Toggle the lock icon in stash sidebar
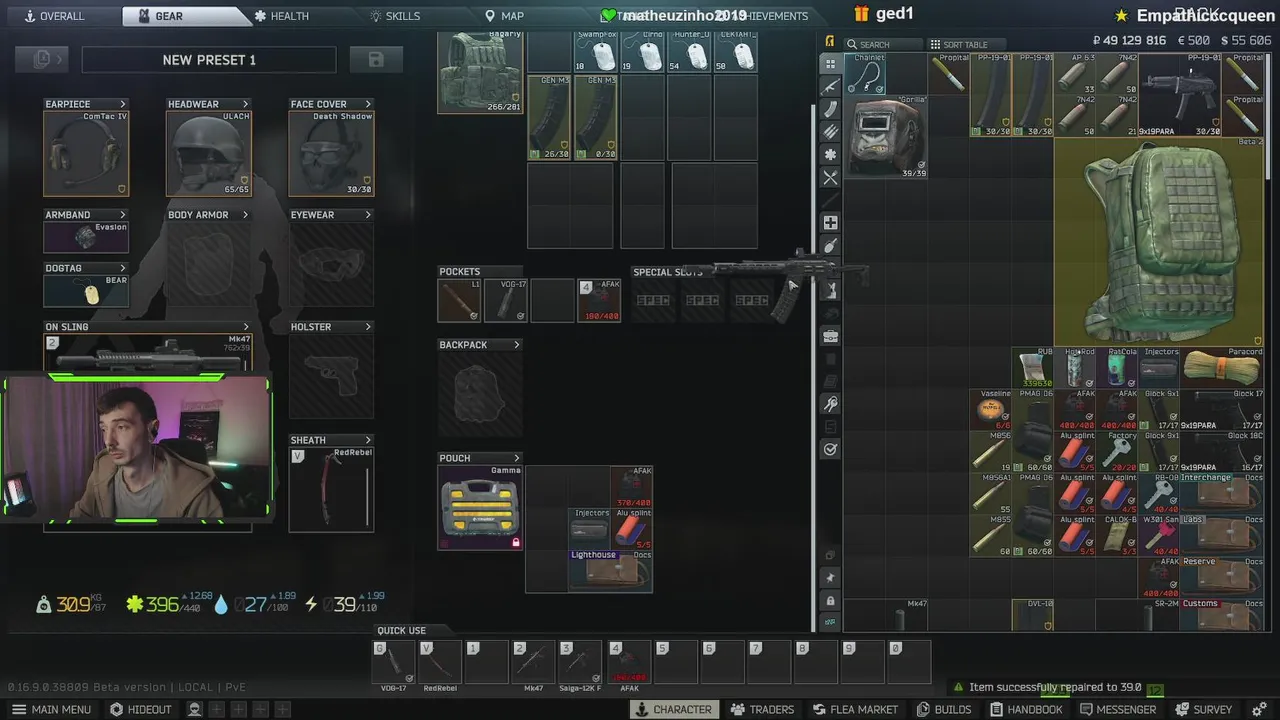 (830, 600)
